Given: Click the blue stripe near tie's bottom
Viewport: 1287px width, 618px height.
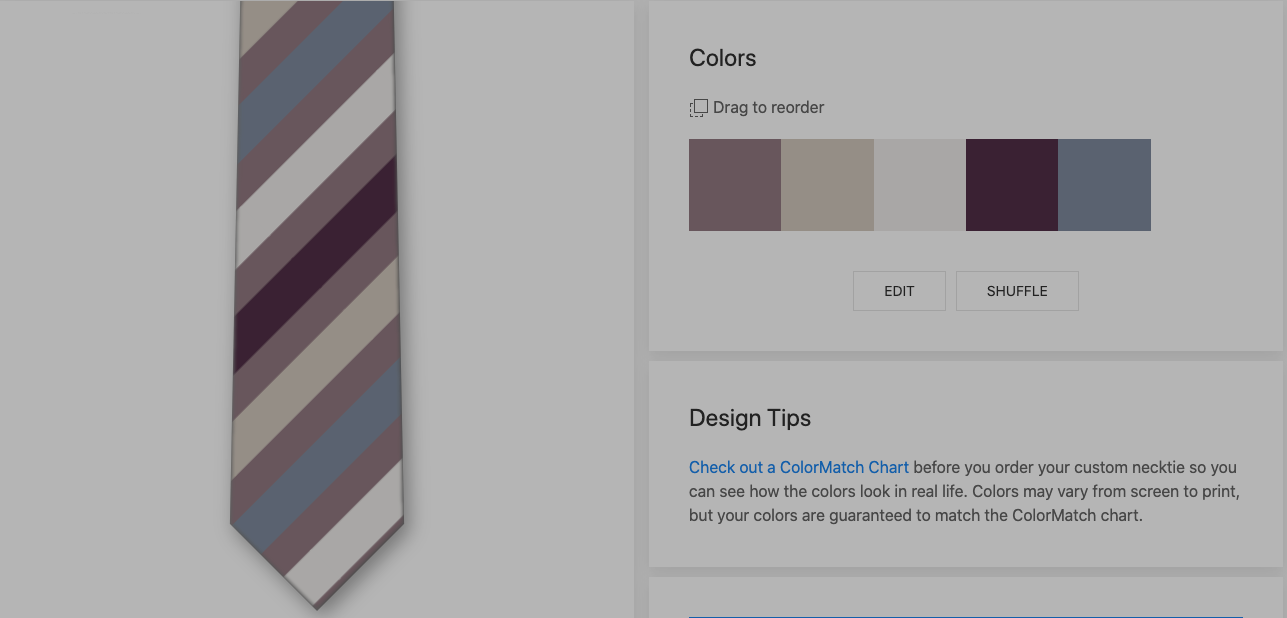Looking at the screenshot, I should pyautogui.click(x=318, y=450).
